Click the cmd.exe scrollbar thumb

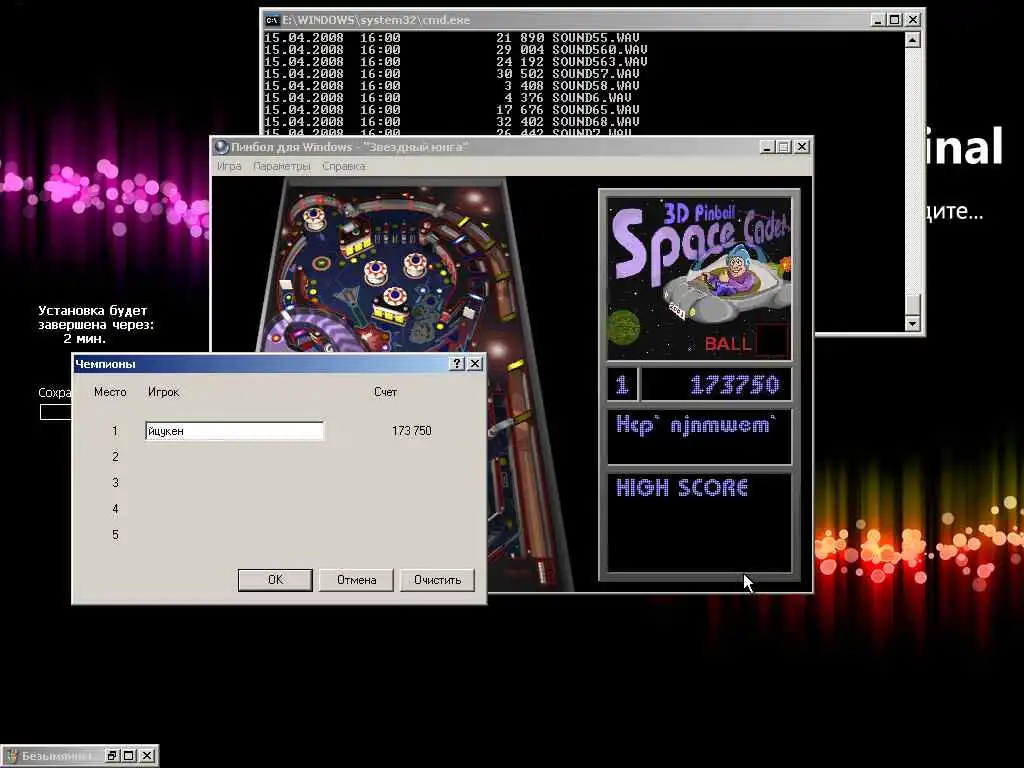[912, 304]
